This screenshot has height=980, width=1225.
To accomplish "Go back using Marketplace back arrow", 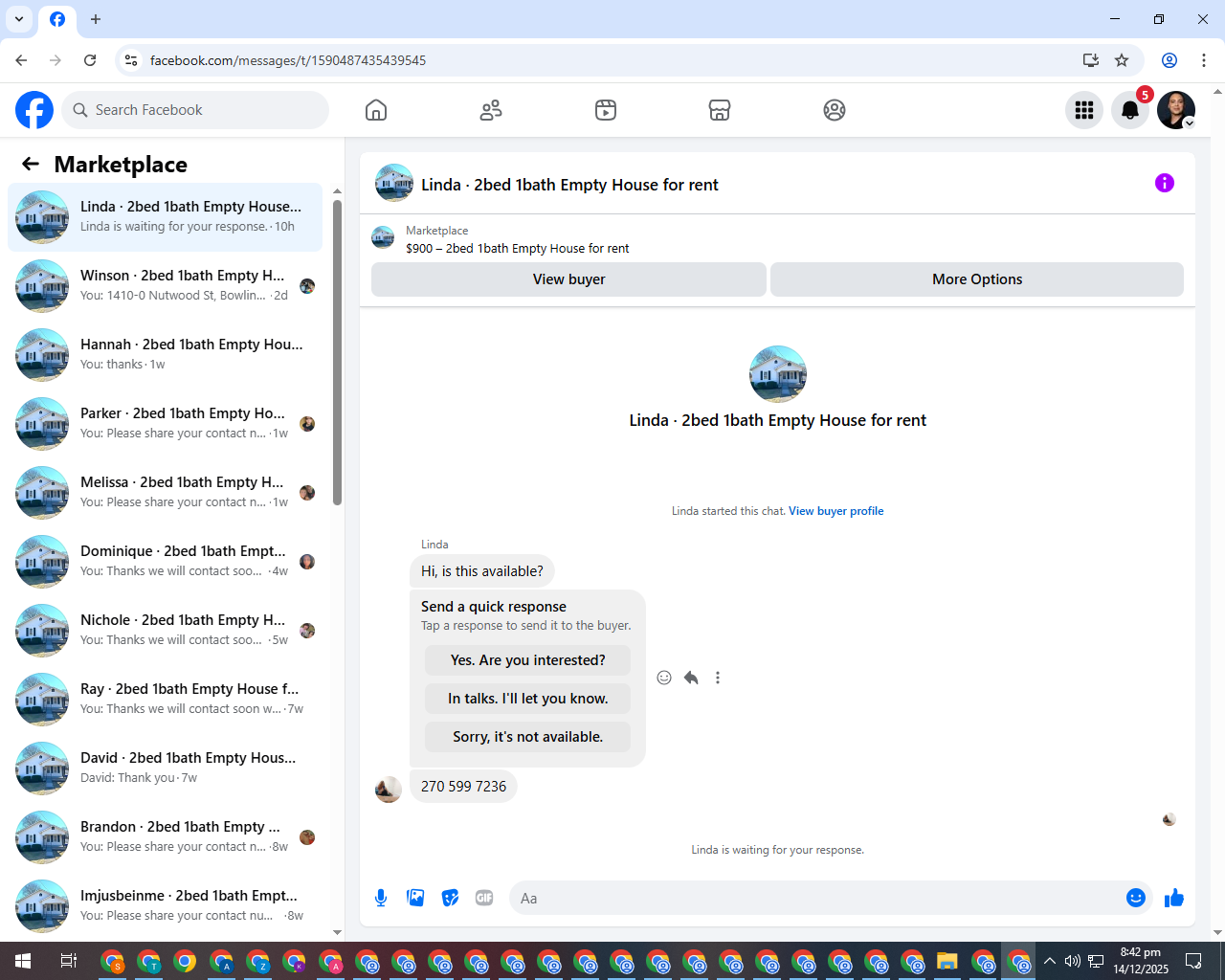I will click(31, 164).
